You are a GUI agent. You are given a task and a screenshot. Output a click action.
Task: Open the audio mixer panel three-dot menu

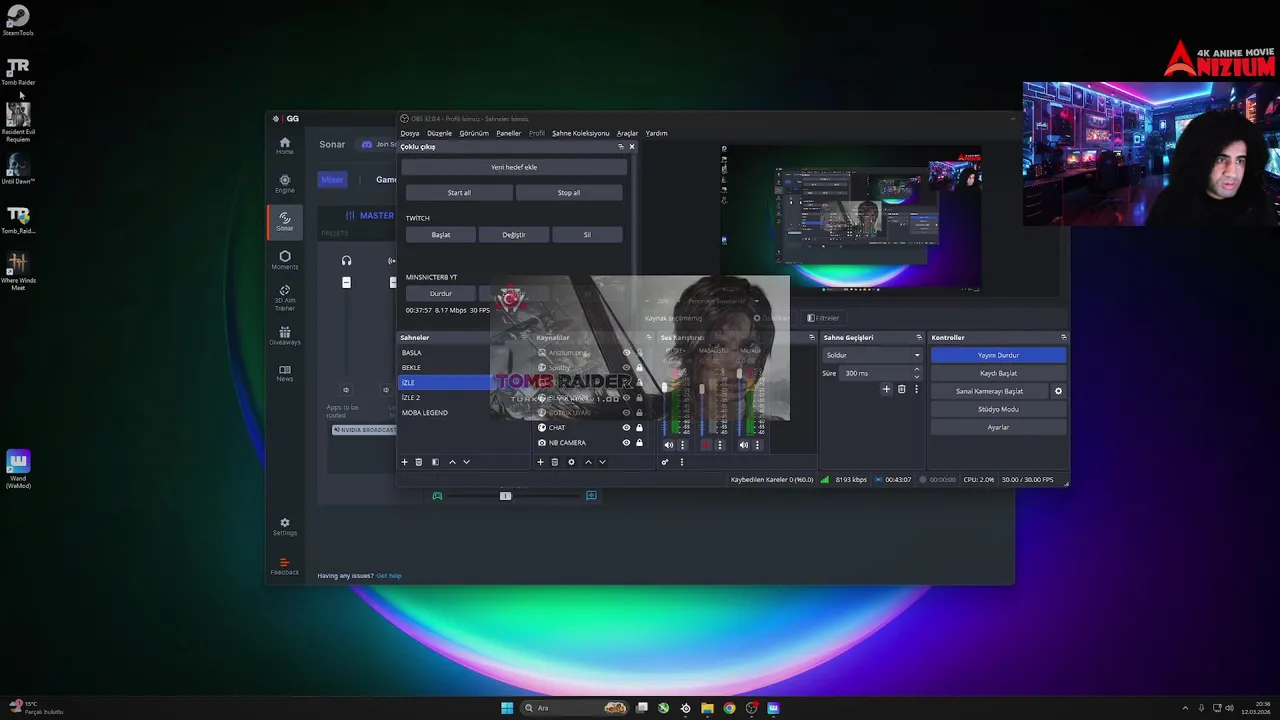[x=682, y=462]
